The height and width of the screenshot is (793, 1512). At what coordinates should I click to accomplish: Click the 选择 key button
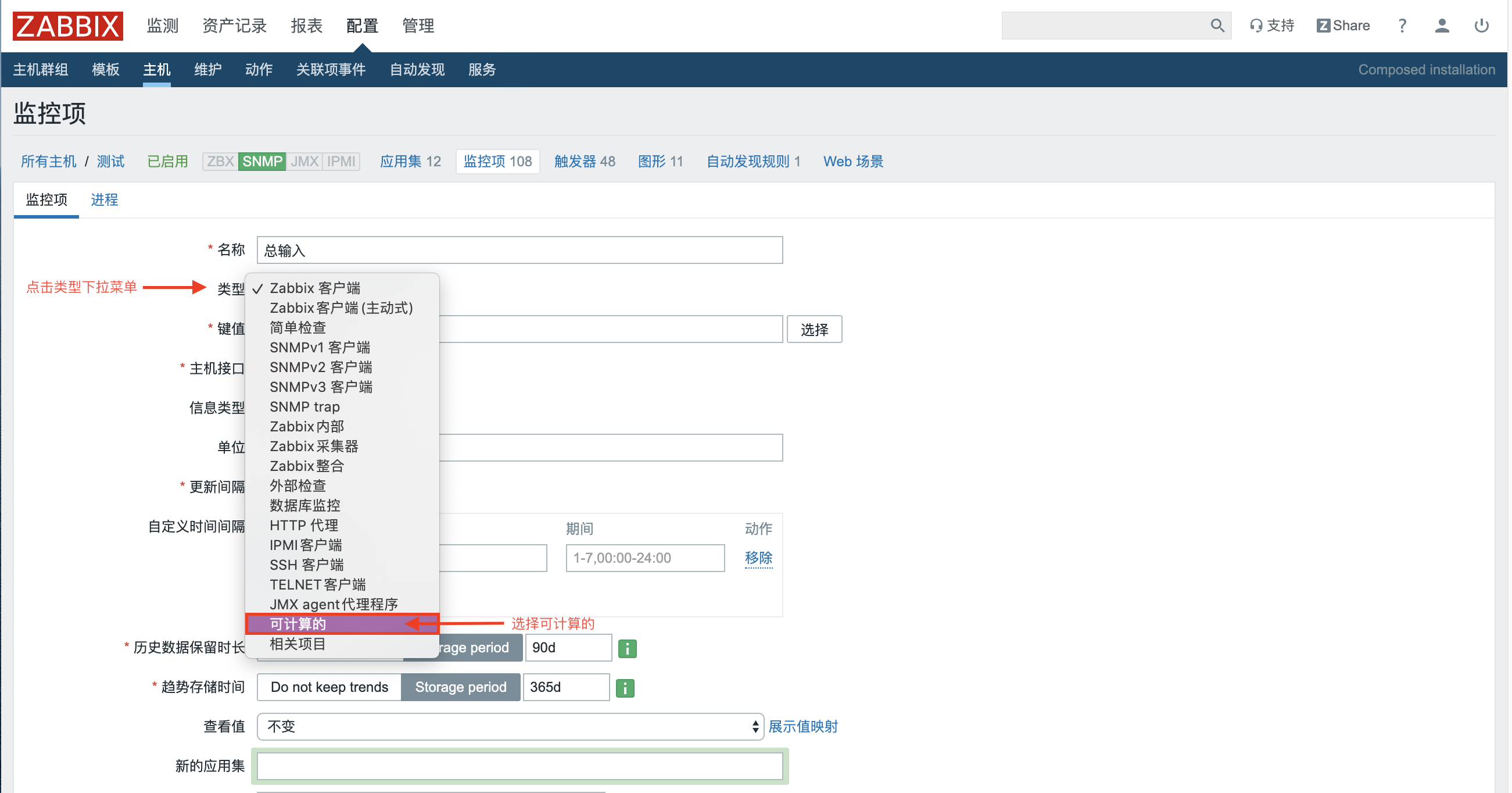tap(814, 329)
